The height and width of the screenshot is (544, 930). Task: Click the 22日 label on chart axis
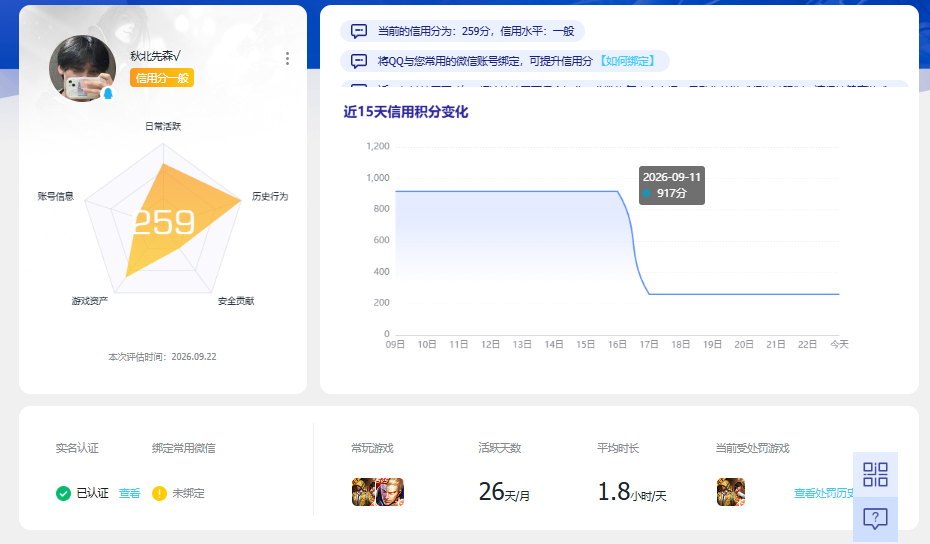coord(807,344)
